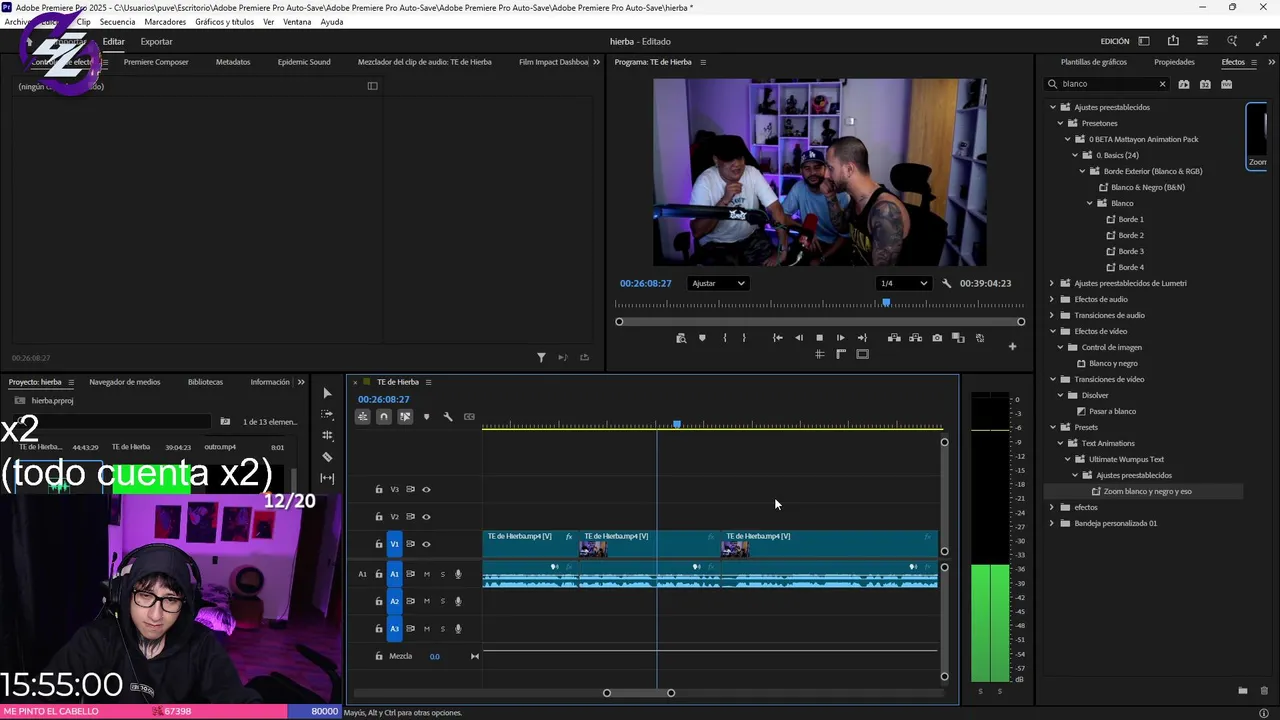This screenshot has width=1280, height=720.
Task: Click the timeline captions CC icon
Action: coord(469,417)
